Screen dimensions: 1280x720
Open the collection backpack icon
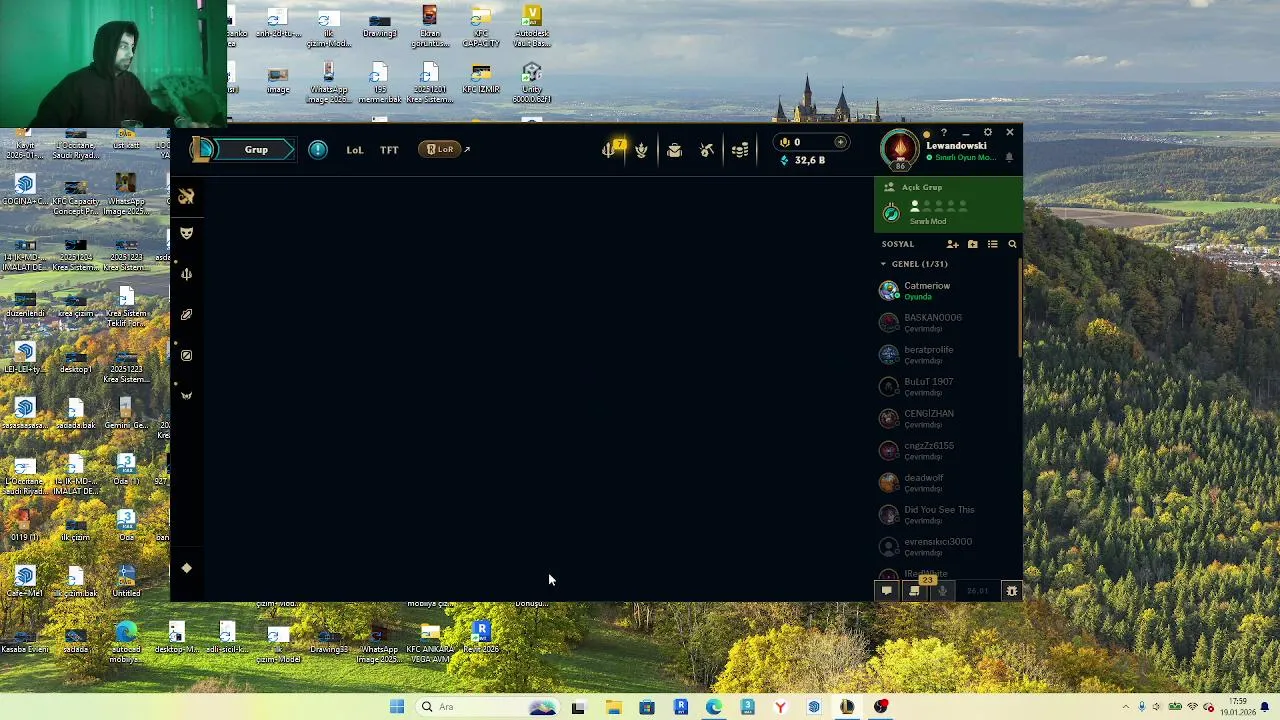click(674, 150)
